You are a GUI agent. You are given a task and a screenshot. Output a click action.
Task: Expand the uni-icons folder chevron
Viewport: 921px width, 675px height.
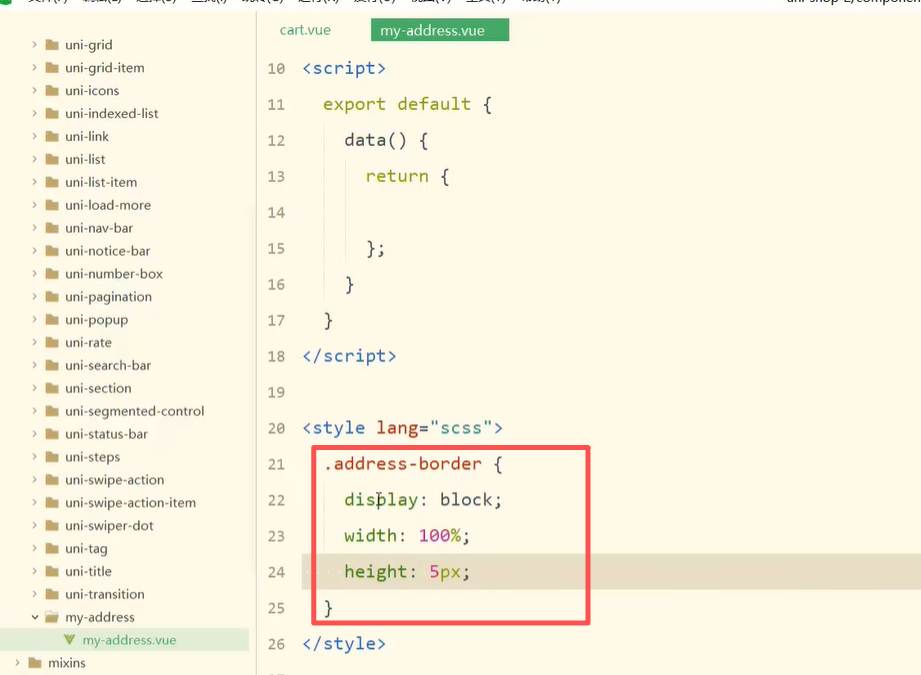[35, 90]
